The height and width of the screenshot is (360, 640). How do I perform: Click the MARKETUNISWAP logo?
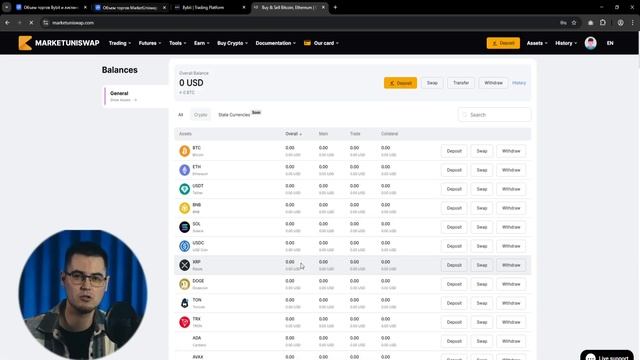[x=59, y=43]
